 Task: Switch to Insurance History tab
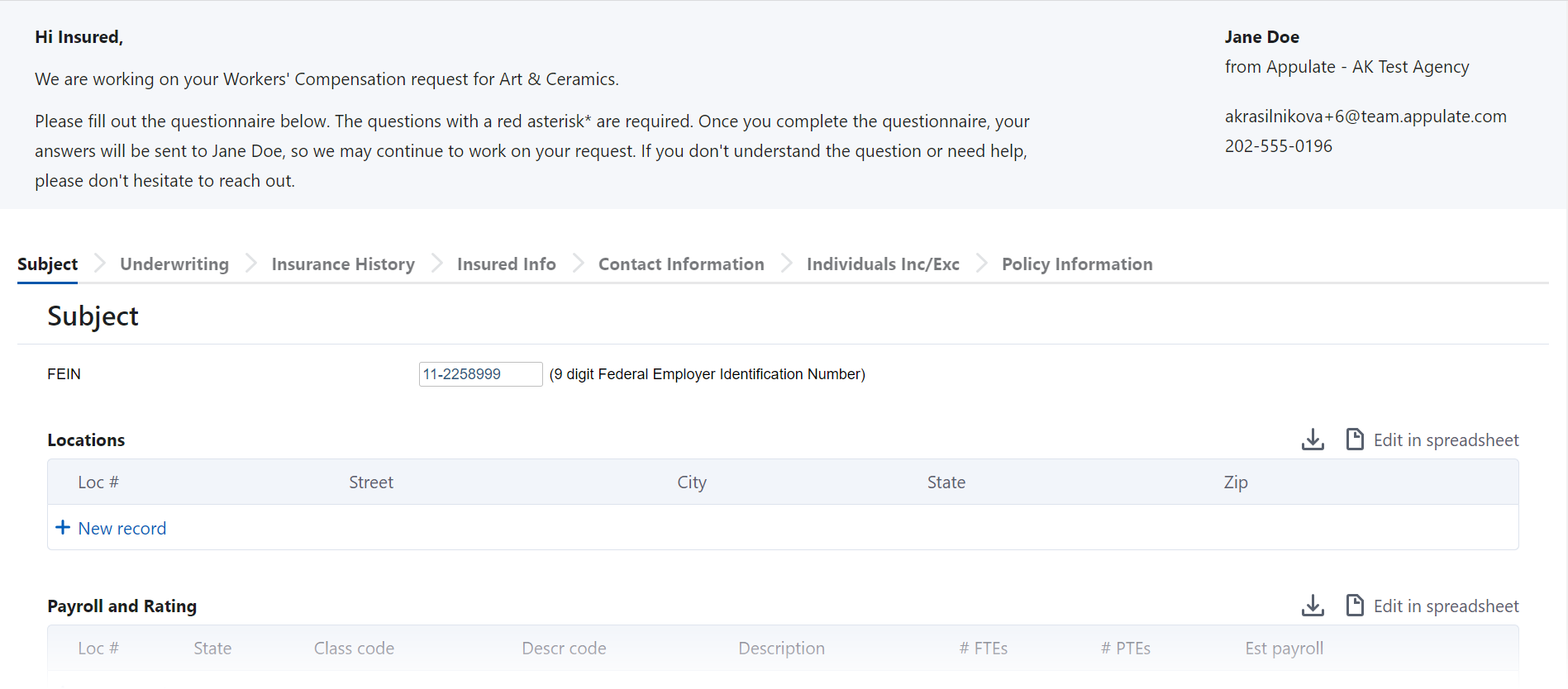pos(343,264)
